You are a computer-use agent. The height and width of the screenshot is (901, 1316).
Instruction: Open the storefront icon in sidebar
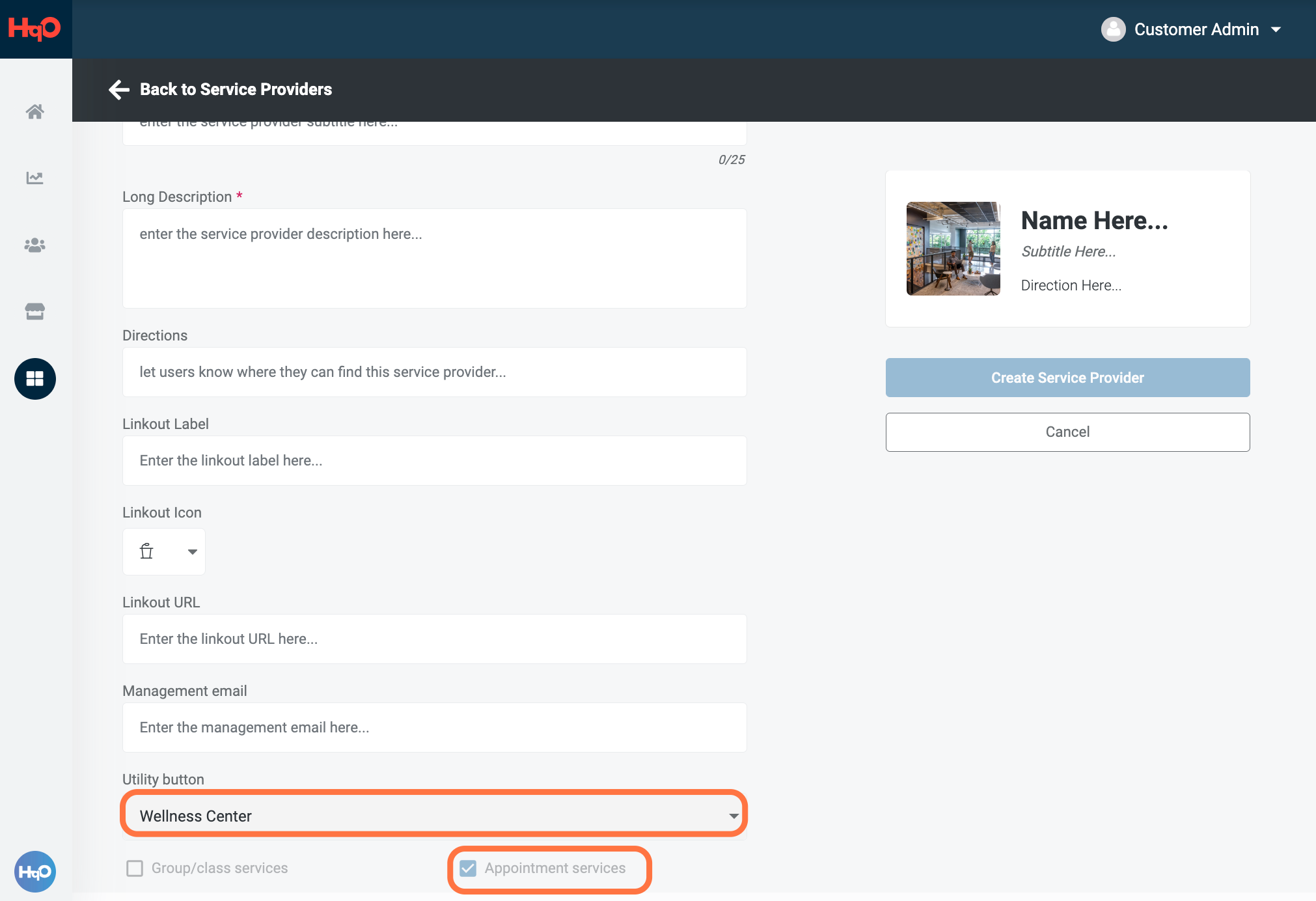coord(35,311)
